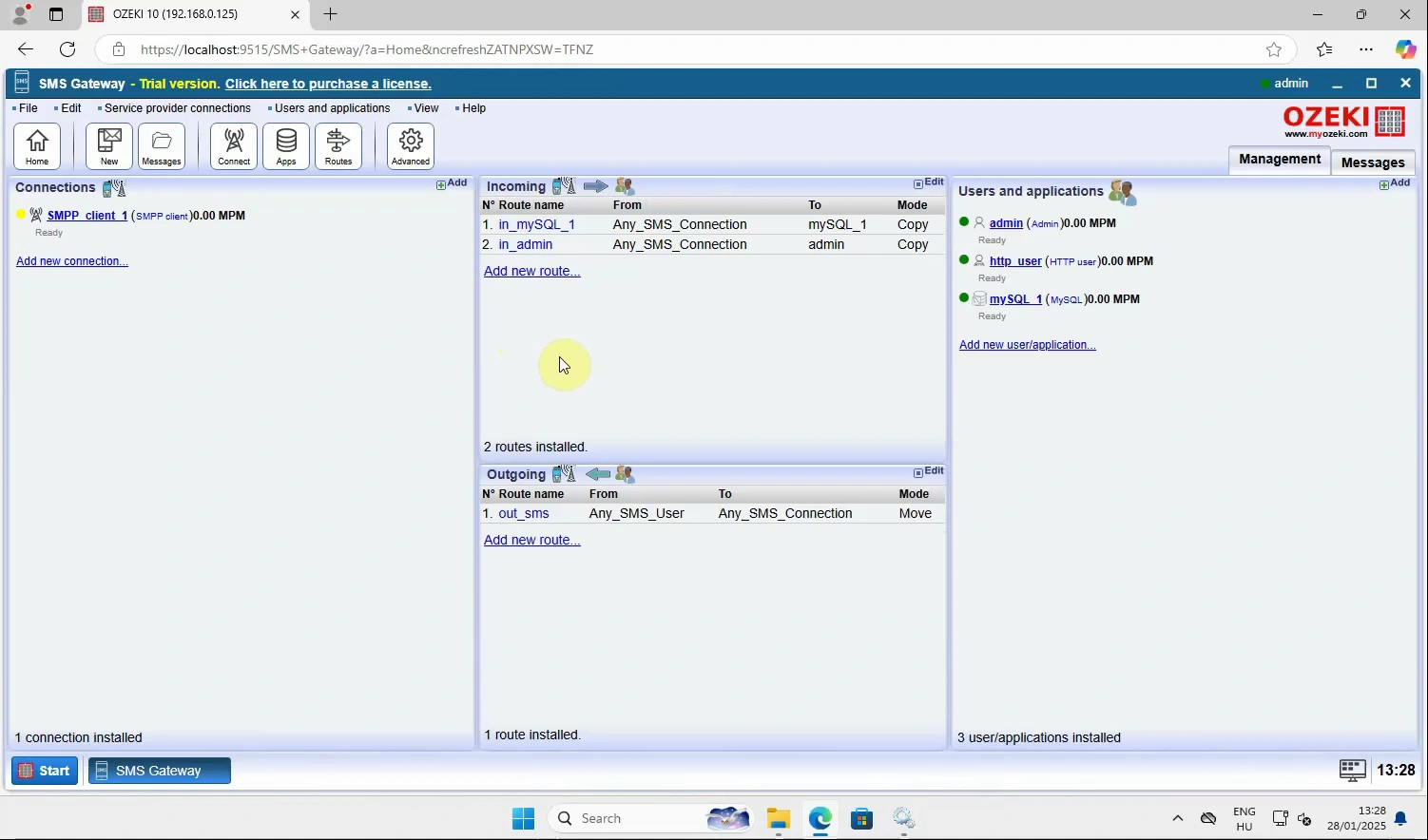Click the browser address bar
1428x840 pixels.
pyautogui.click(x=694, y=49)
